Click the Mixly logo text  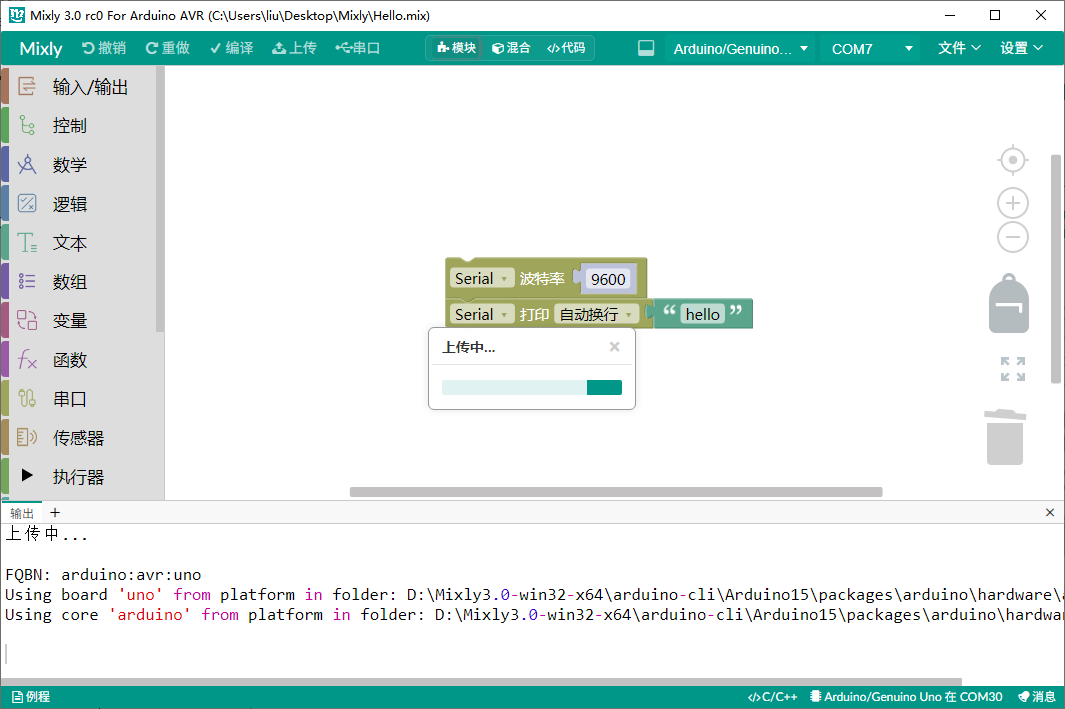point(41,49)
